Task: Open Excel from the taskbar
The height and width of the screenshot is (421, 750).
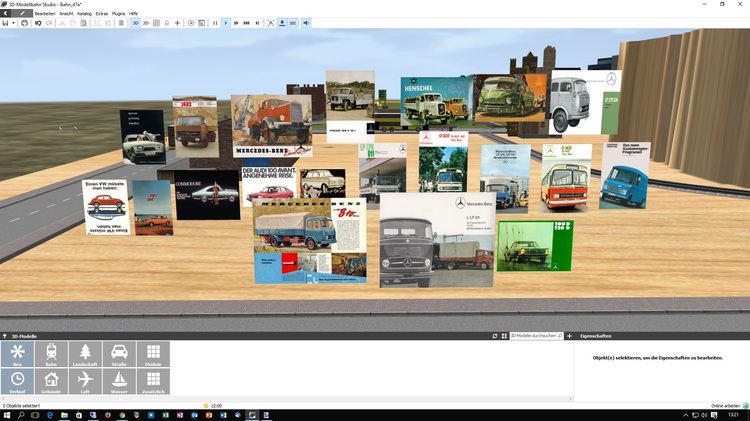Action: coord(165,415)
